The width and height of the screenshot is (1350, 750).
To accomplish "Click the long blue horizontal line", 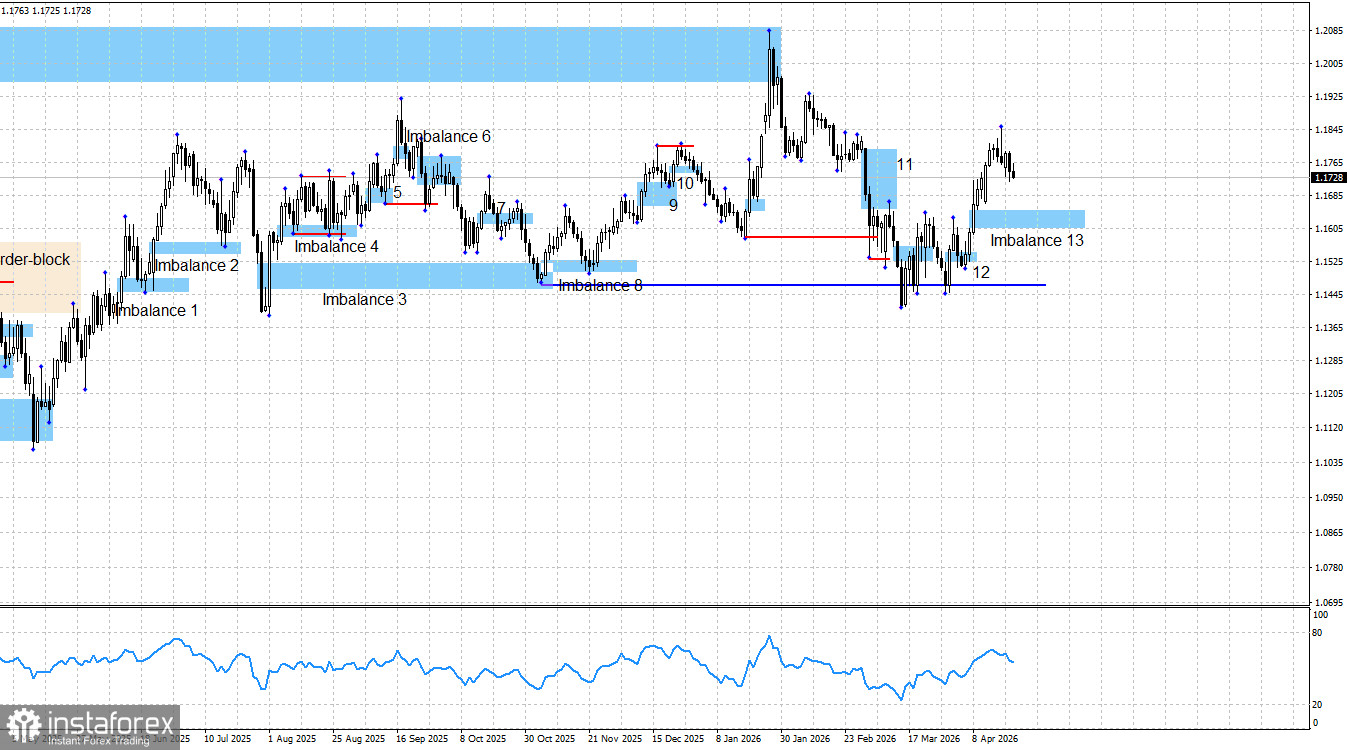I will pyautogui.click(x=800, y=285).
